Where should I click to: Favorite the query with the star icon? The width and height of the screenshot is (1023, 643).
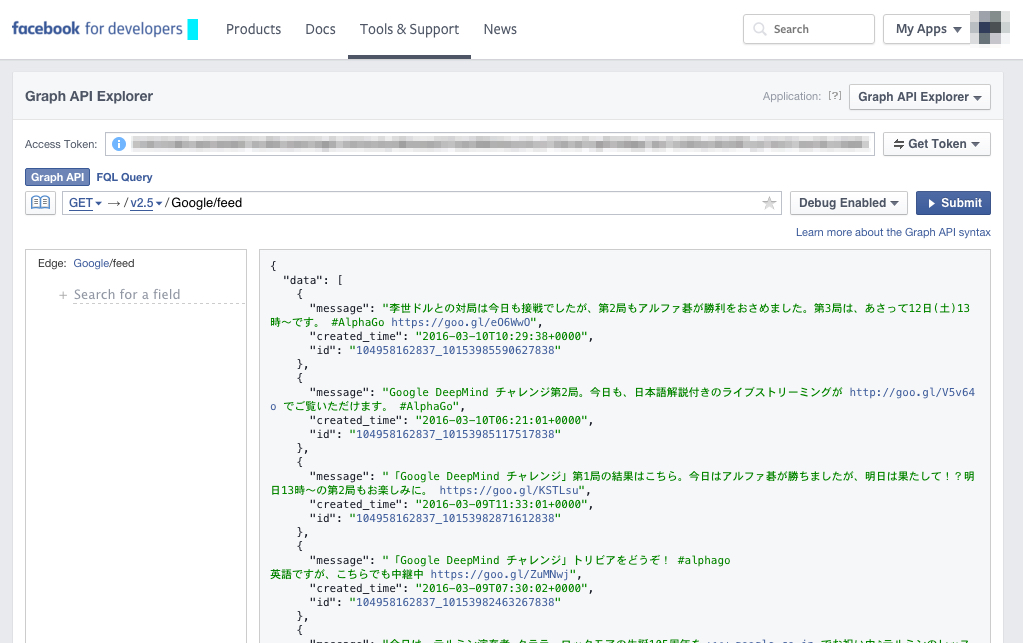[769, 203]
